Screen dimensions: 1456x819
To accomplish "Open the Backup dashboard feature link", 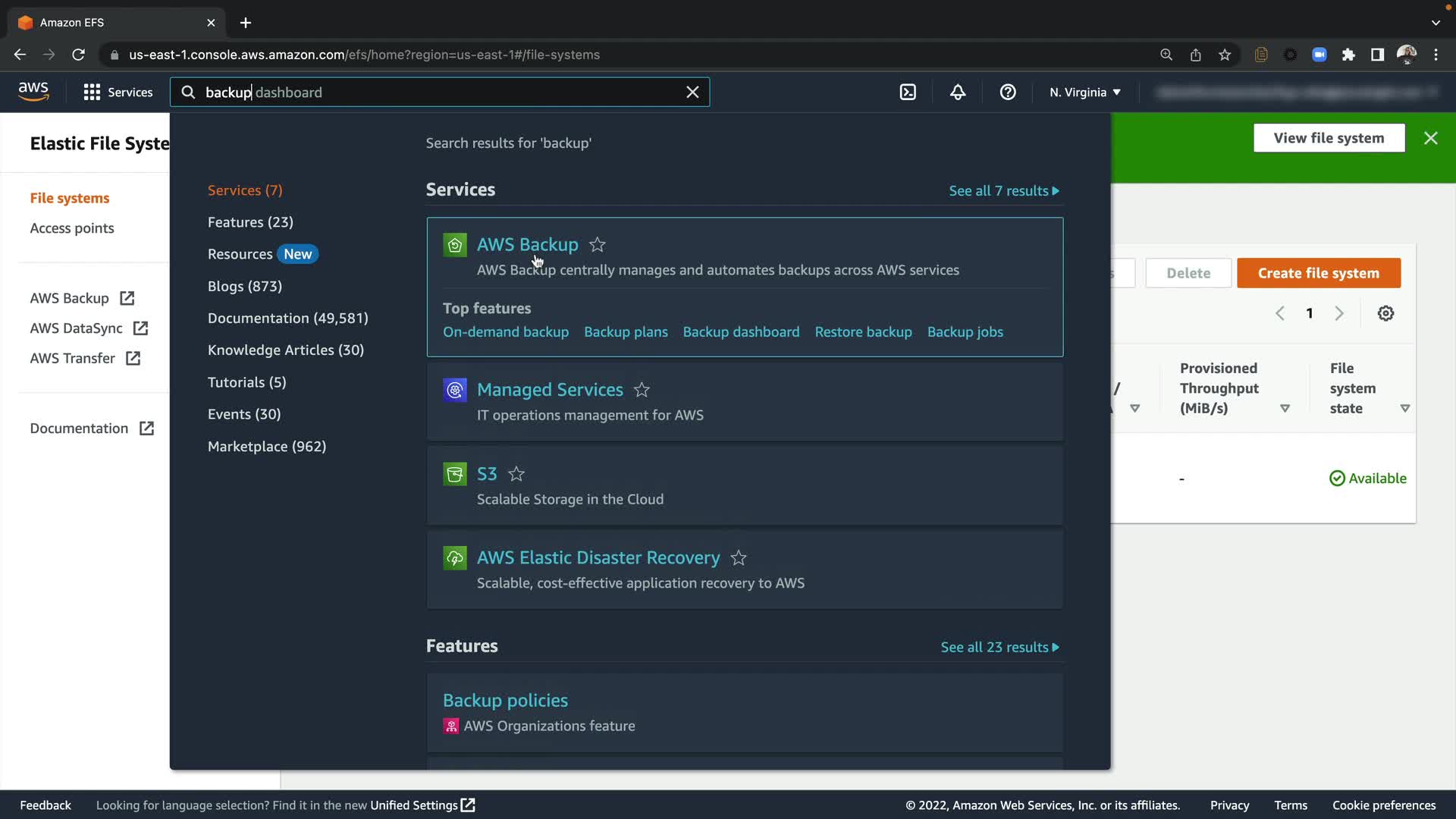I will tap(740, 332).
